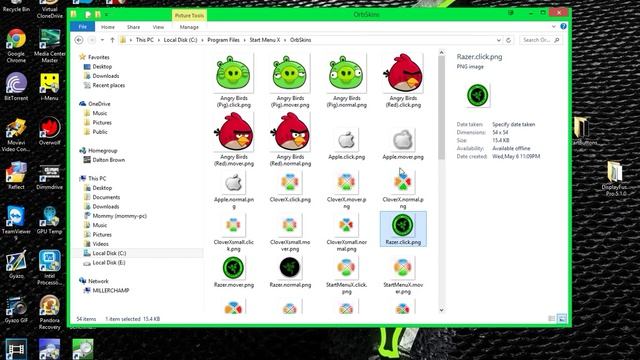The width and height of the screenshot is (640, 360).
Task: Click Specify date taken field
Action: (513, 124)
